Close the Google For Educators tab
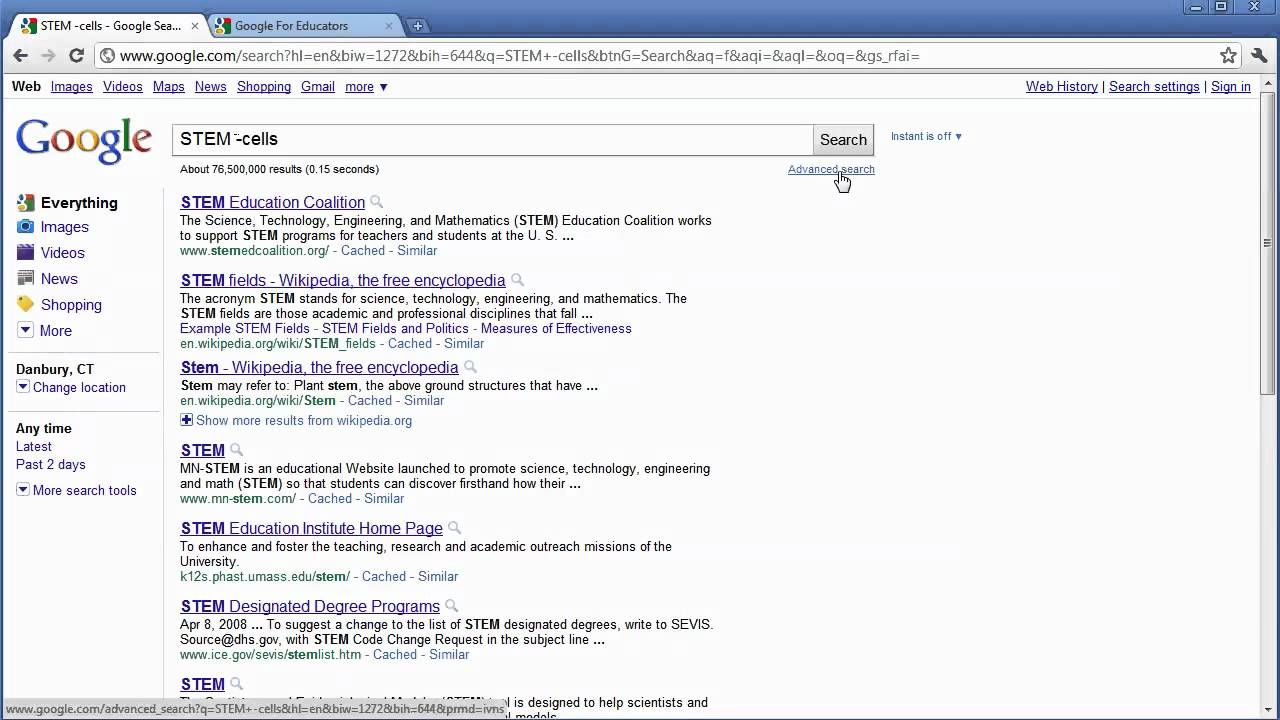Image resolution: width=1280 pixels, height=720 pixels. point(389,26)
